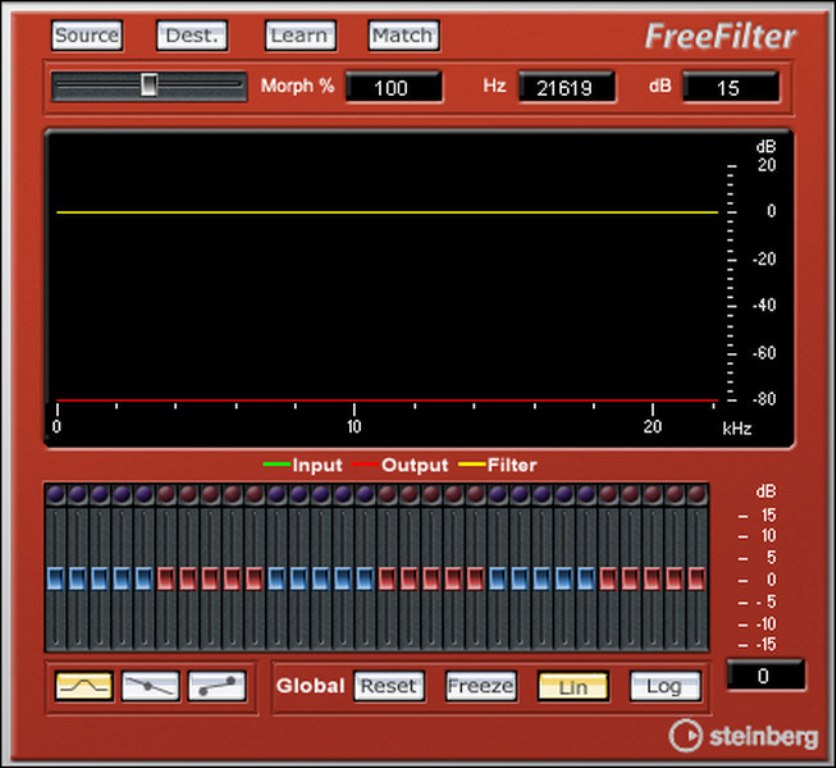Viewport: 836px width, 768px height.
Task: Select the single-point line edit mode icon
Action: point(150,686)
